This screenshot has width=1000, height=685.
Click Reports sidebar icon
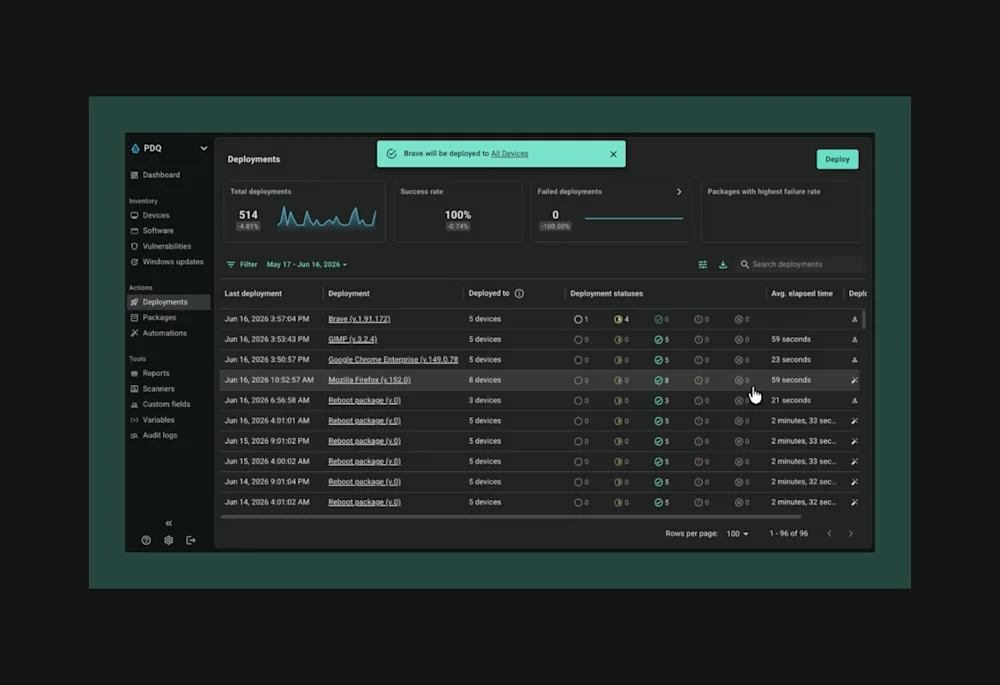(134, 373)
